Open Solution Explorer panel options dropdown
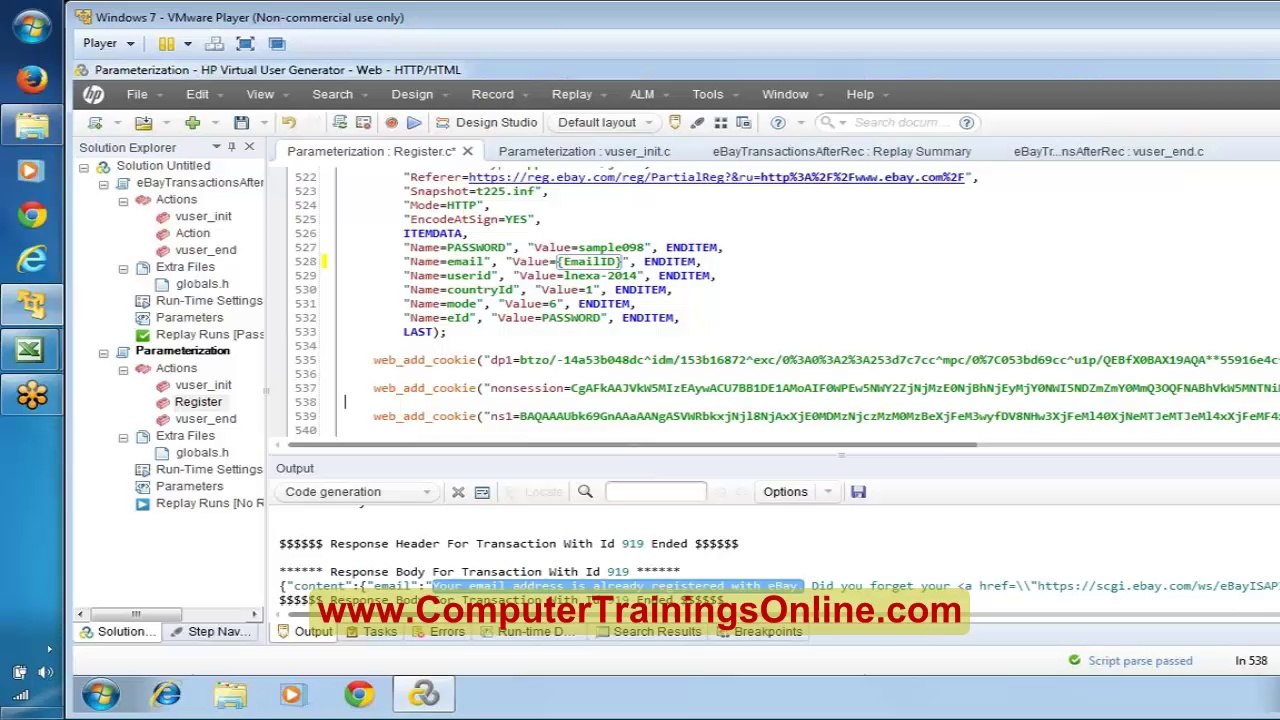 pyautogui.click(x=215, y=147)
